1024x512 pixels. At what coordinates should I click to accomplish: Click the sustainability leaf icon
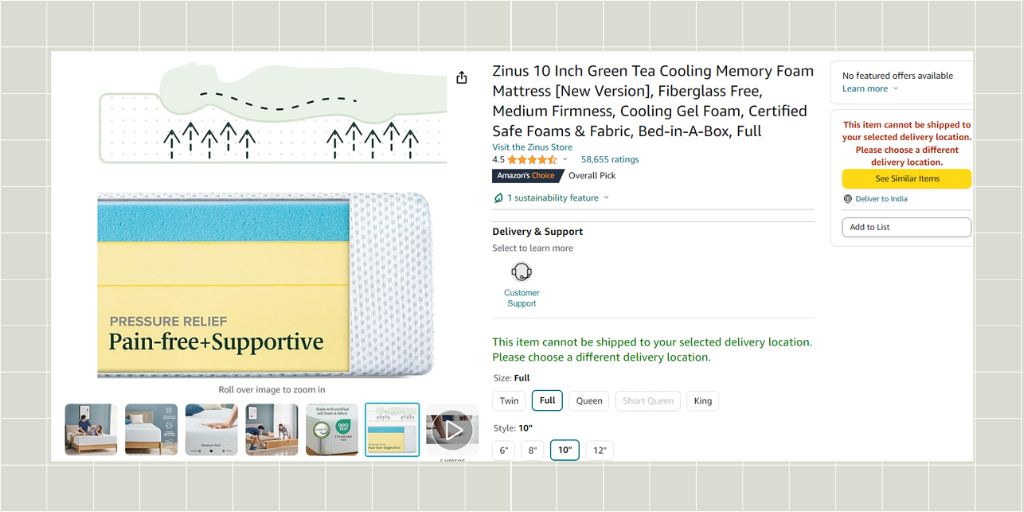tap(498, 198)
